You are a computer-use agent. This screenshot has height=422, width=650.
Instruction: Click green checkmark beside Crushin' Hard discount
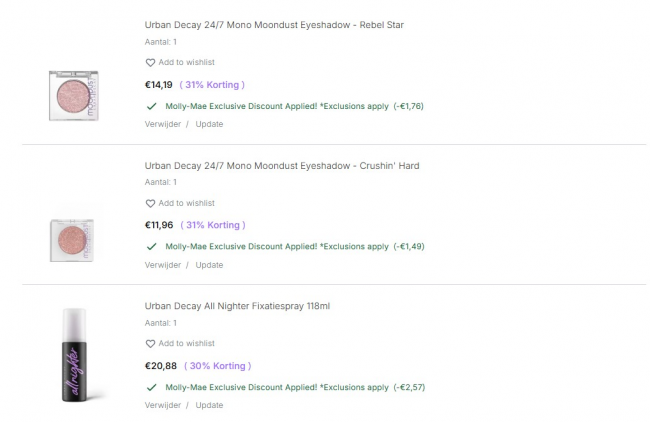point(152,246)
